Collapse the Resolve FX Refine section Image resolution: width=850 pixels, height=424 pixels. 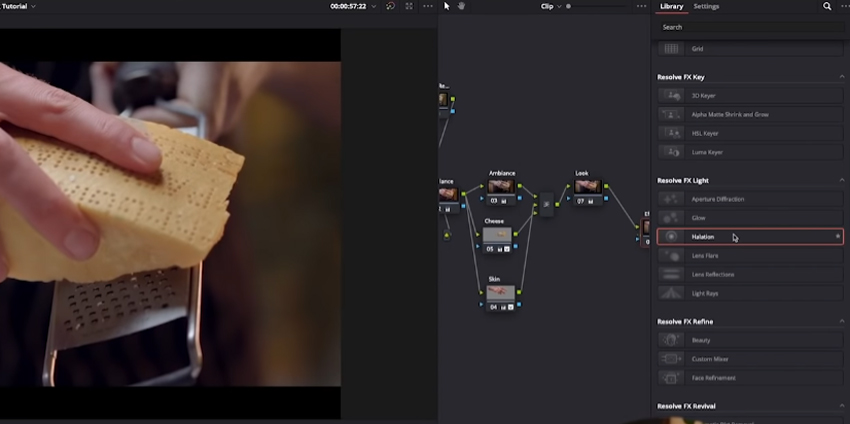point(841,321)
